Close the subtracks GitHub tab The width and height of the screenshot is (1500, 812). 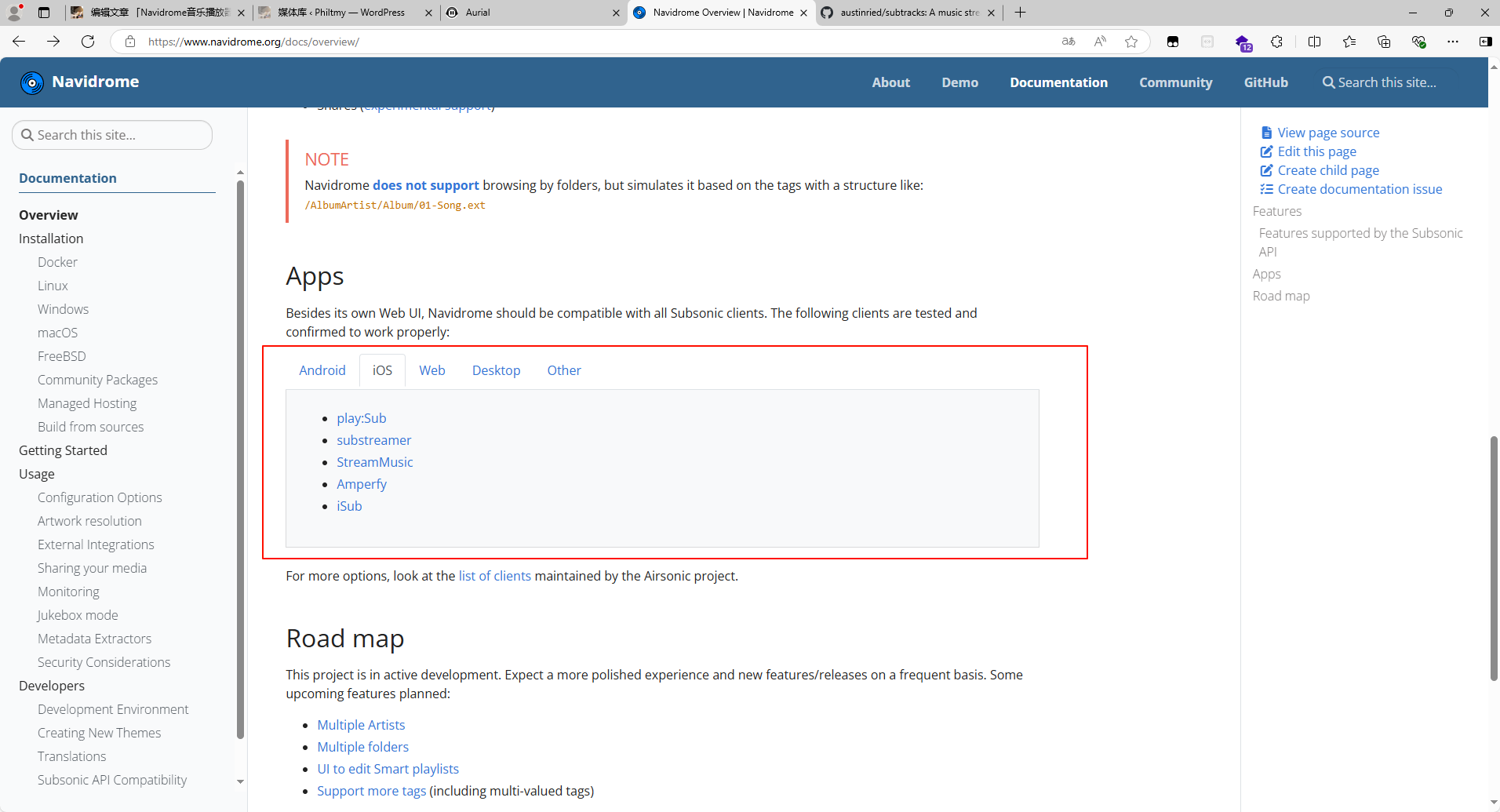coord(991,13)
